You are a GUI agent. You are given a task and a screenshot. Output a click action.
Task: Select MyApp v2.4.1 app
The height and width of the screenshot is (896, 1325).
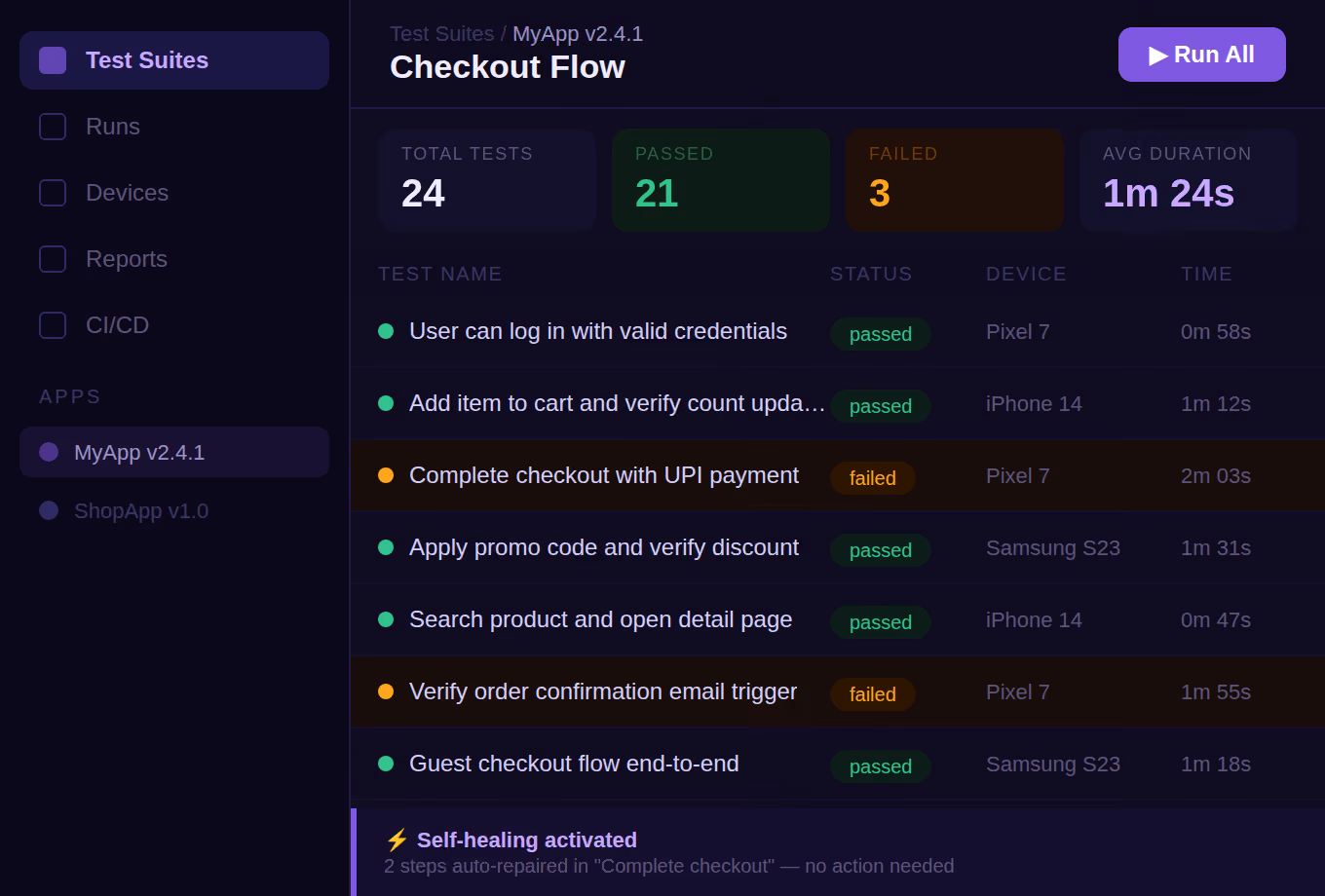(x=174, y=452)
